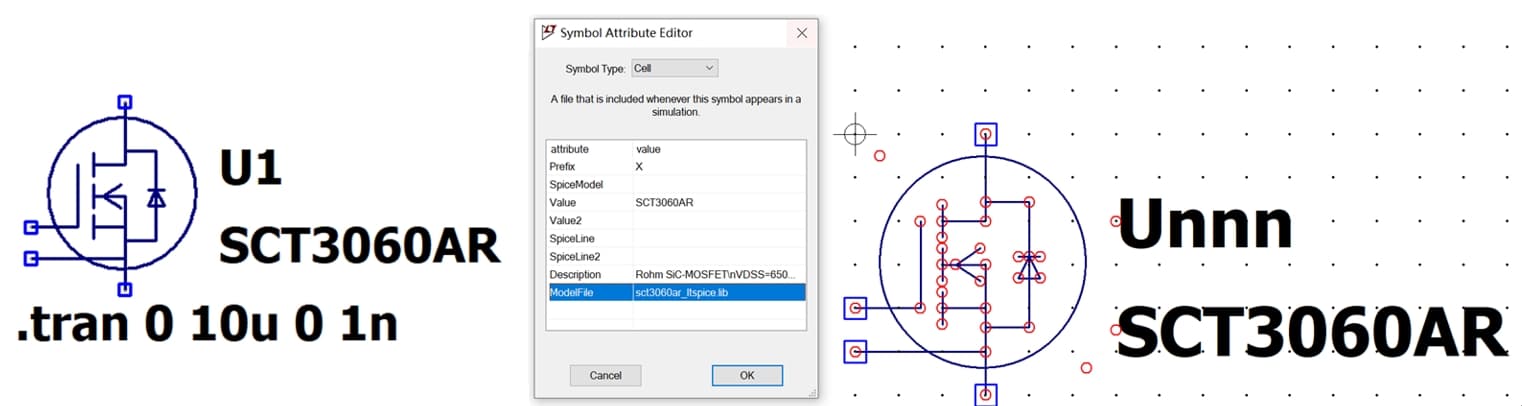1522x406 pixels.
Task: Click the .tran 0 10u 0 1n directive
Action: 207,324
